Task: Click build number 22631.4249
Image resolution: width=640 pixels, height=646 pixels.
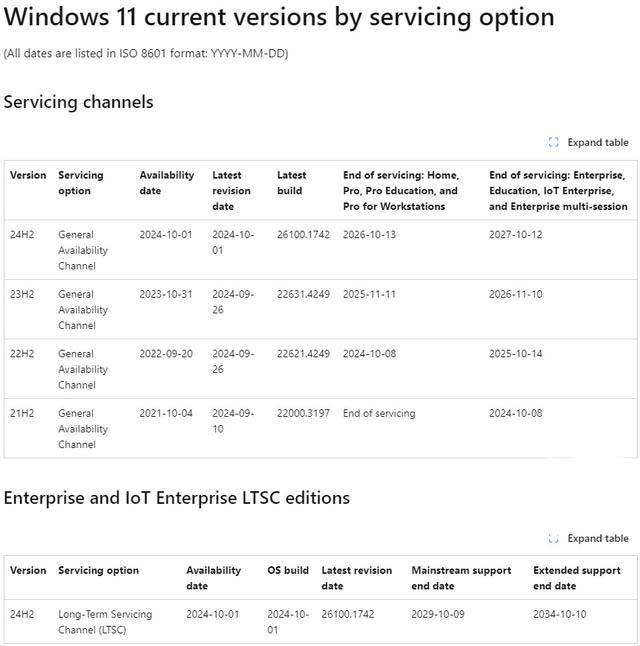Action: click(x=304, y=294)
